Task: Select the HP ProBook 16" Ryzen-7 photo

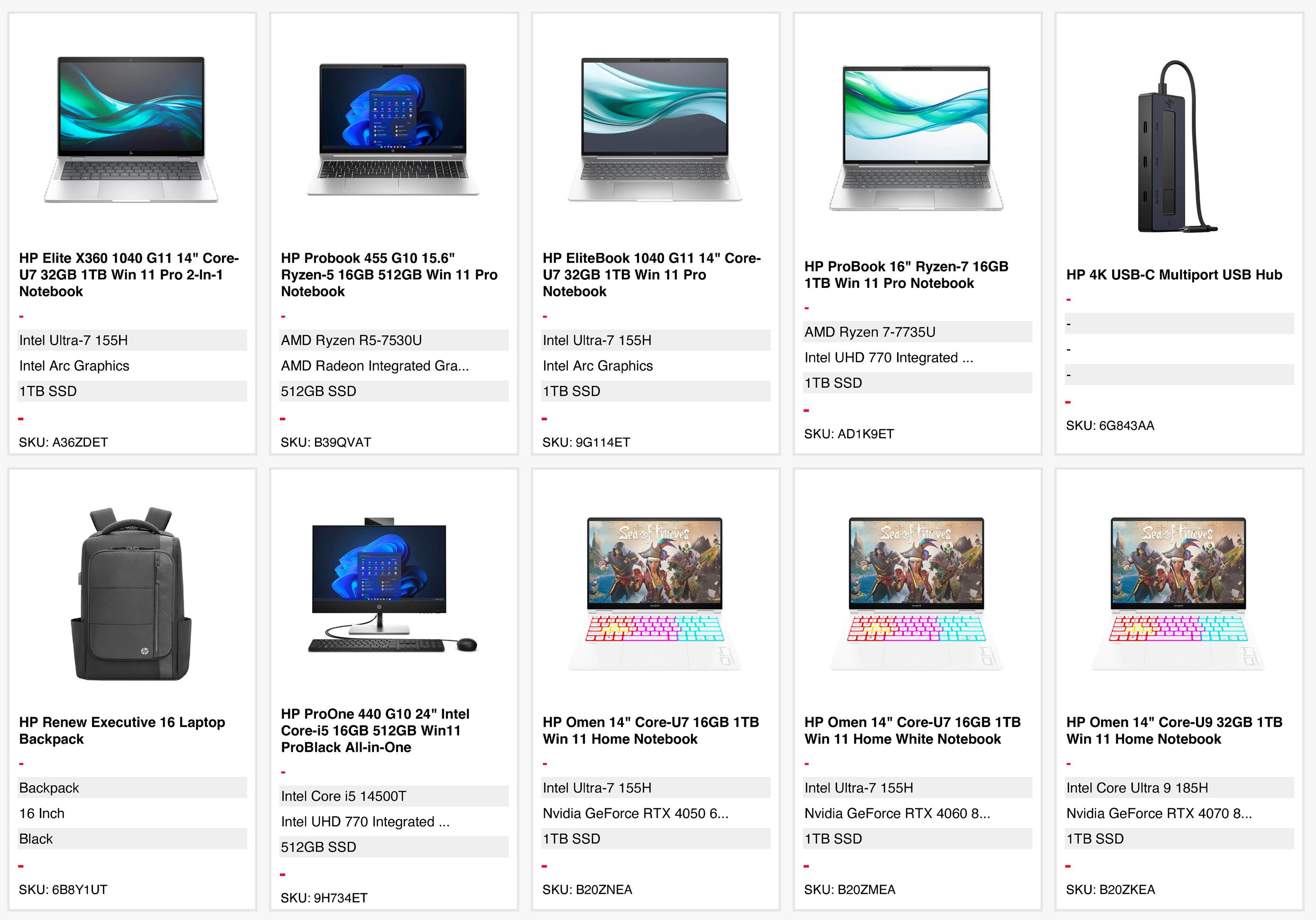Action: (x=916, y=138)
